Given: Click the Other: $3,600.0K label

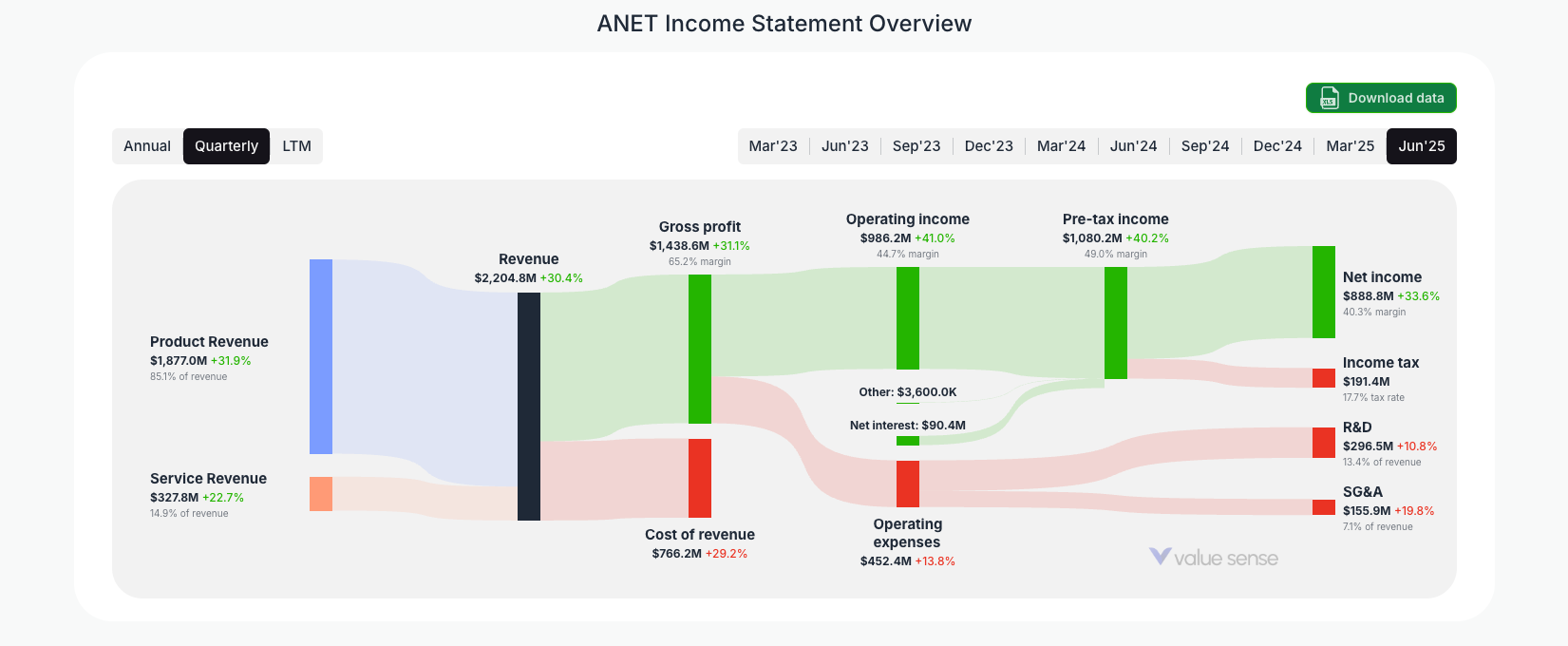Looking at the screenshot, I should 908,392.
